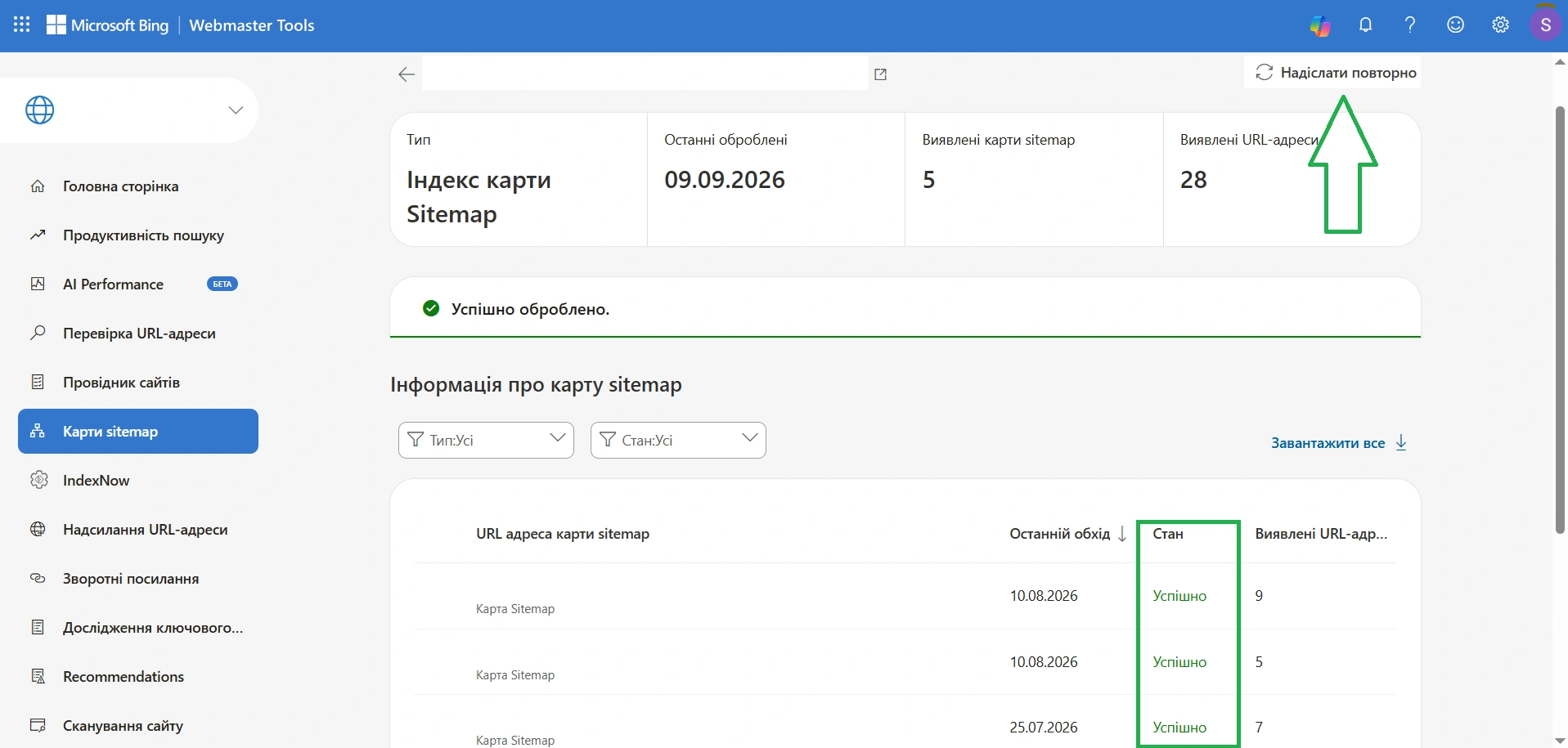Click Webmaster Tools title
The image size is (1568, 748).
[252, 25]
